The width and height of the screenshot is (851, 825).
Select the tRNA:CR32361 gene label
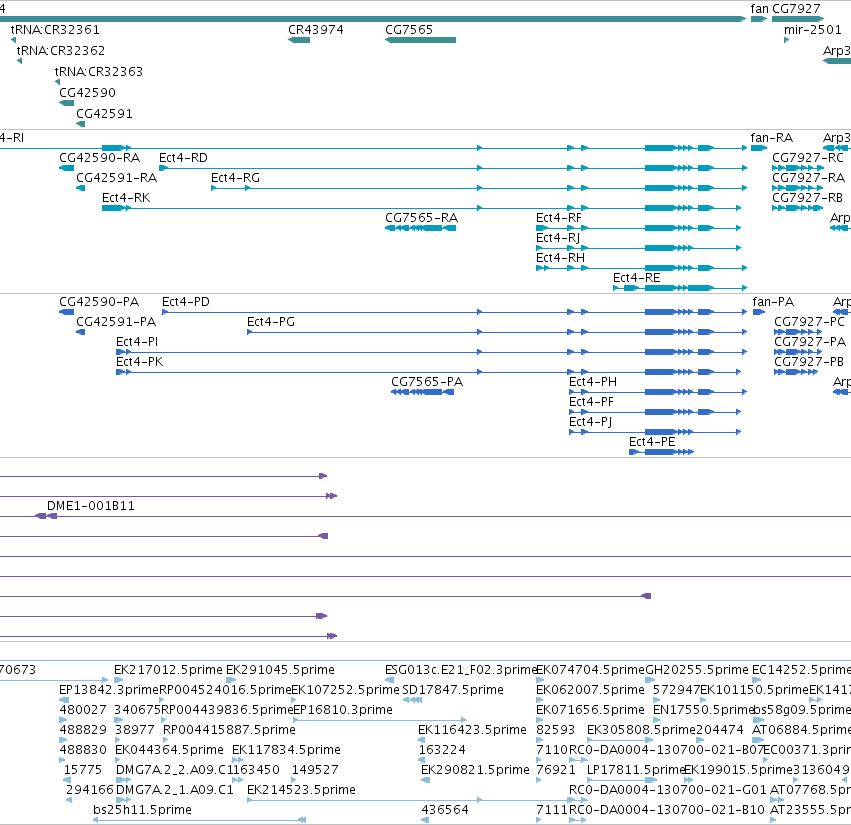(x=55, y=30)
